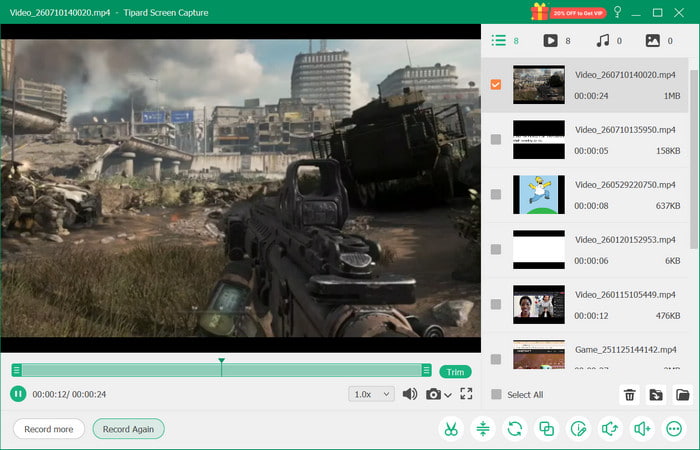Change playback speed from 1.0x
The image size is (700, 450).
[371, 394]
